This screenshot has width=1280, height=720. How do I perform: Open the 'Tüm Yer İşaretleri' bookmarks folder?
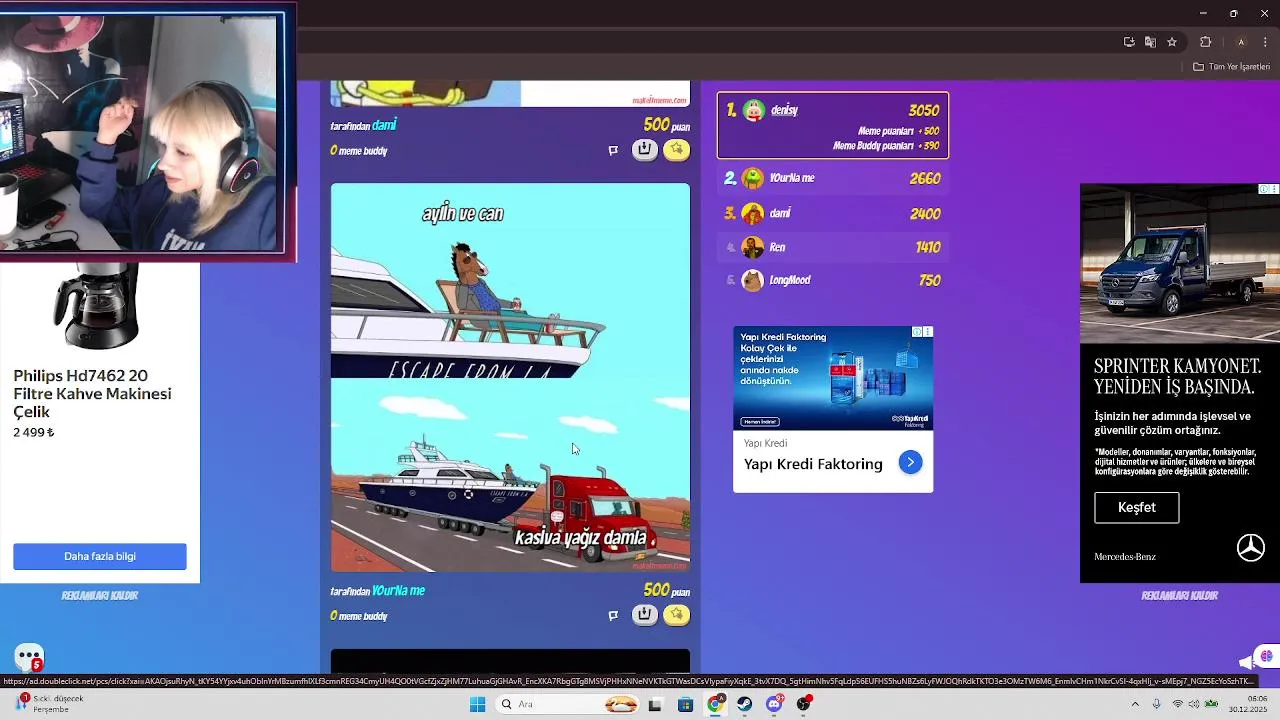point(1232,67)
